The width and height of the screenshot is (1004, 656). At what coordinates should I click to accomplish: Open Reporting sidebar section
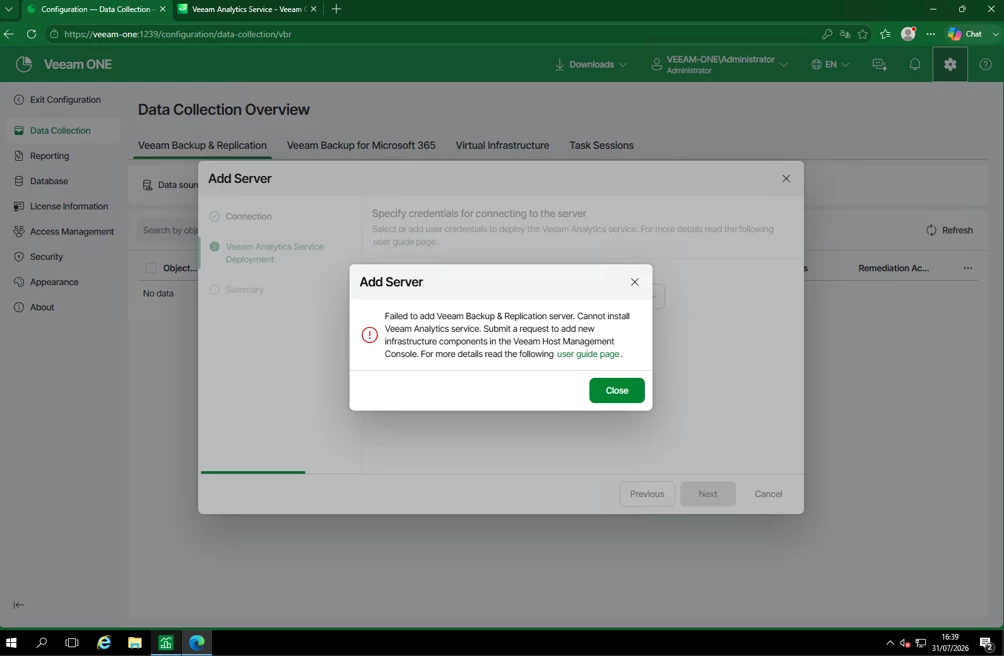pos(42,156)
